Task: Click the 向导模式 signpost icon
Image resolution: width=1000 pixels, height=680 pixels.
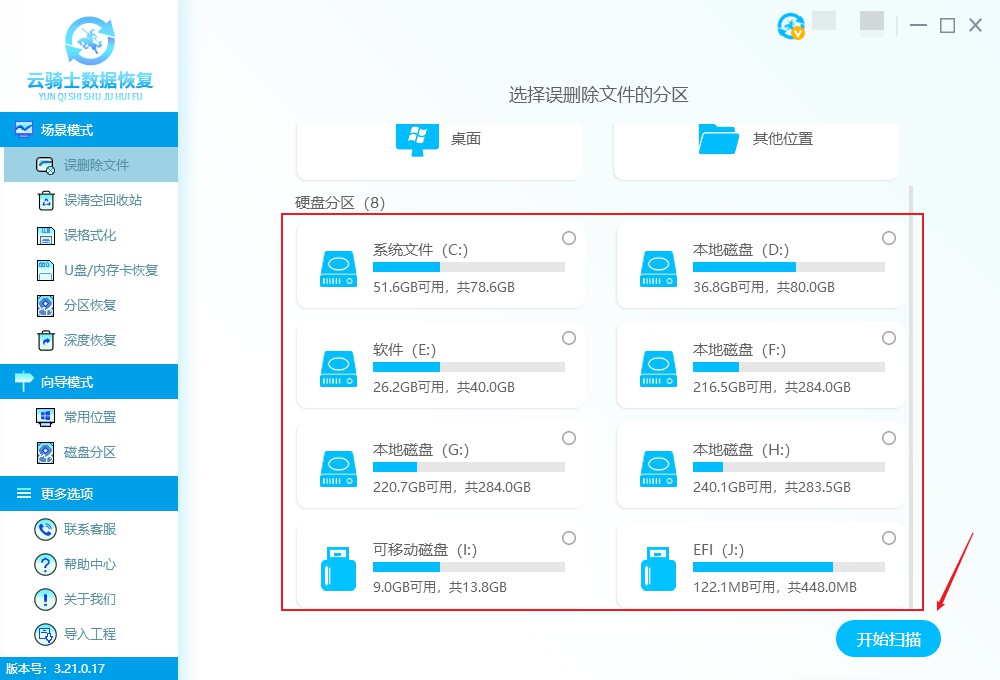Action: [x=24, y=381]
